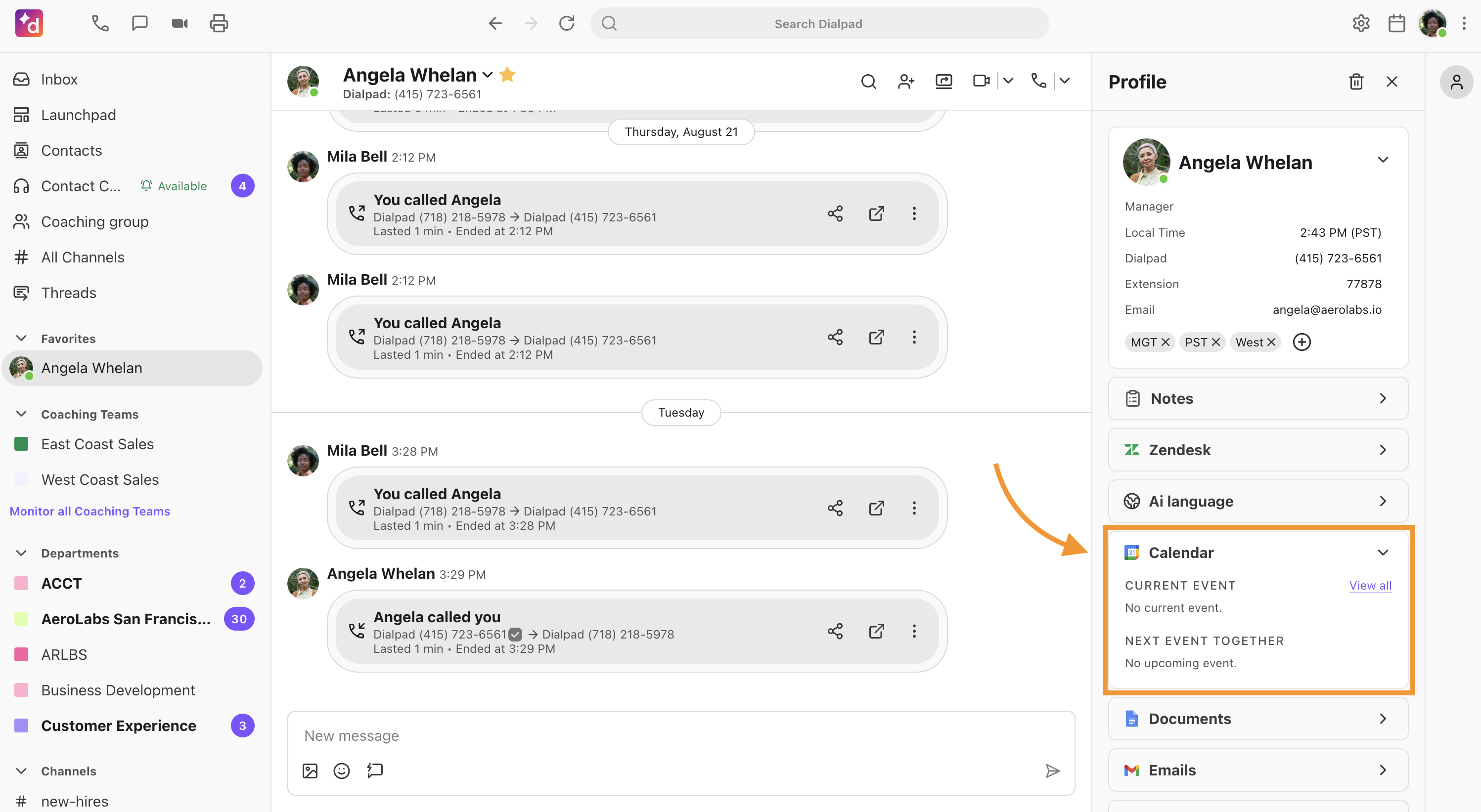Click the message templates icon beside emoji
Viewport: 1481px width, 812px height.
pos(375,770)
